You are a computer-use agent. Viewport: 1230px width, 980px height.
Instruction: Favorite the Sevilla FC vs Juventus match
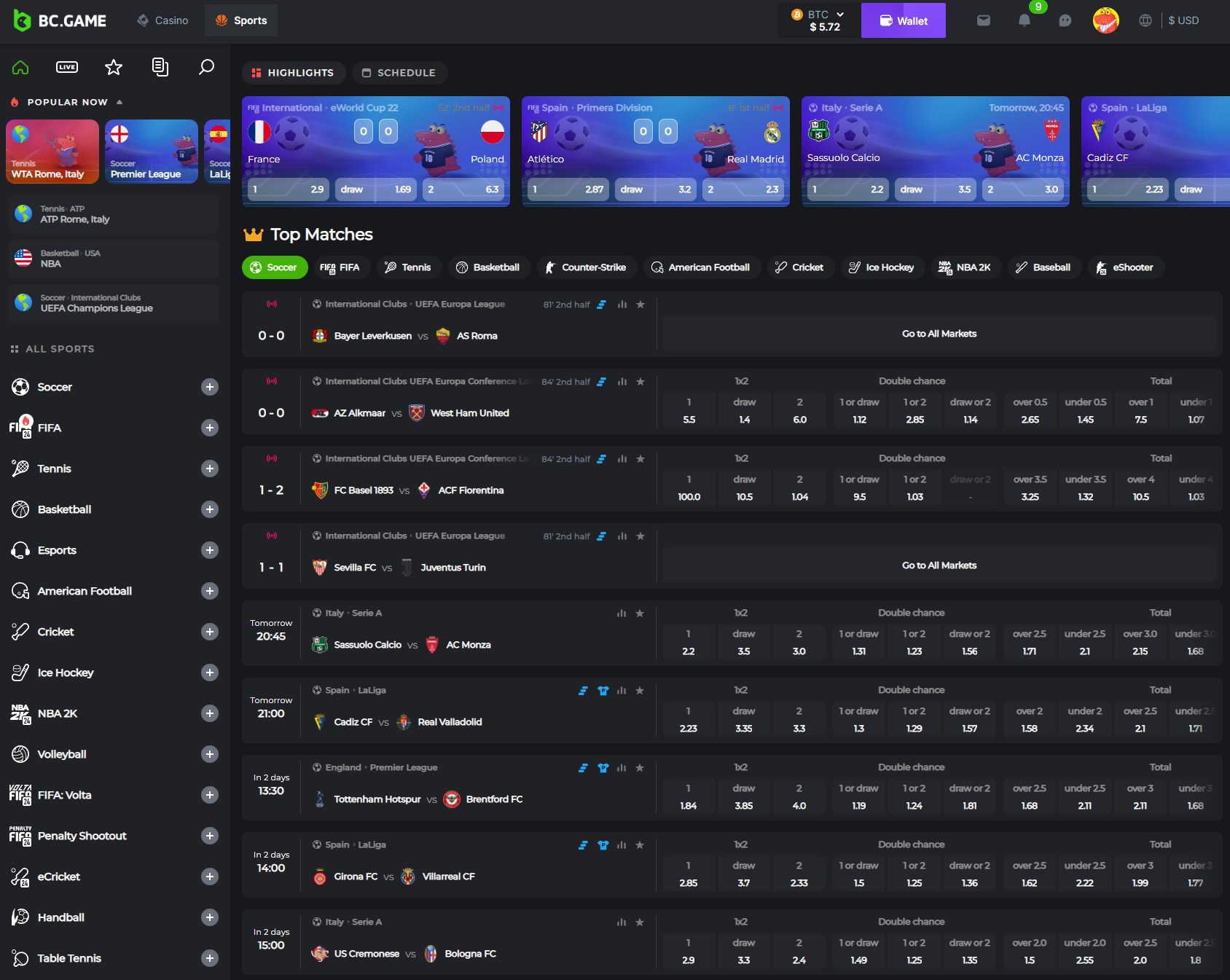tap(641, 536)
